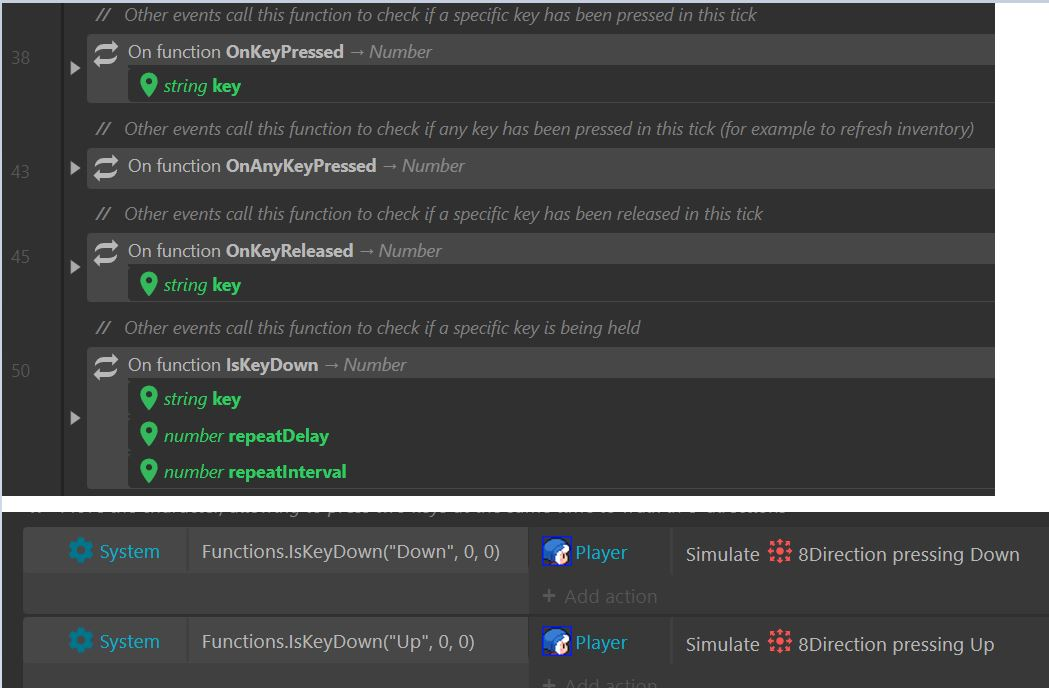Select event number 43 in the margin
Screen dimensions: 1049x688
point(20,172)
